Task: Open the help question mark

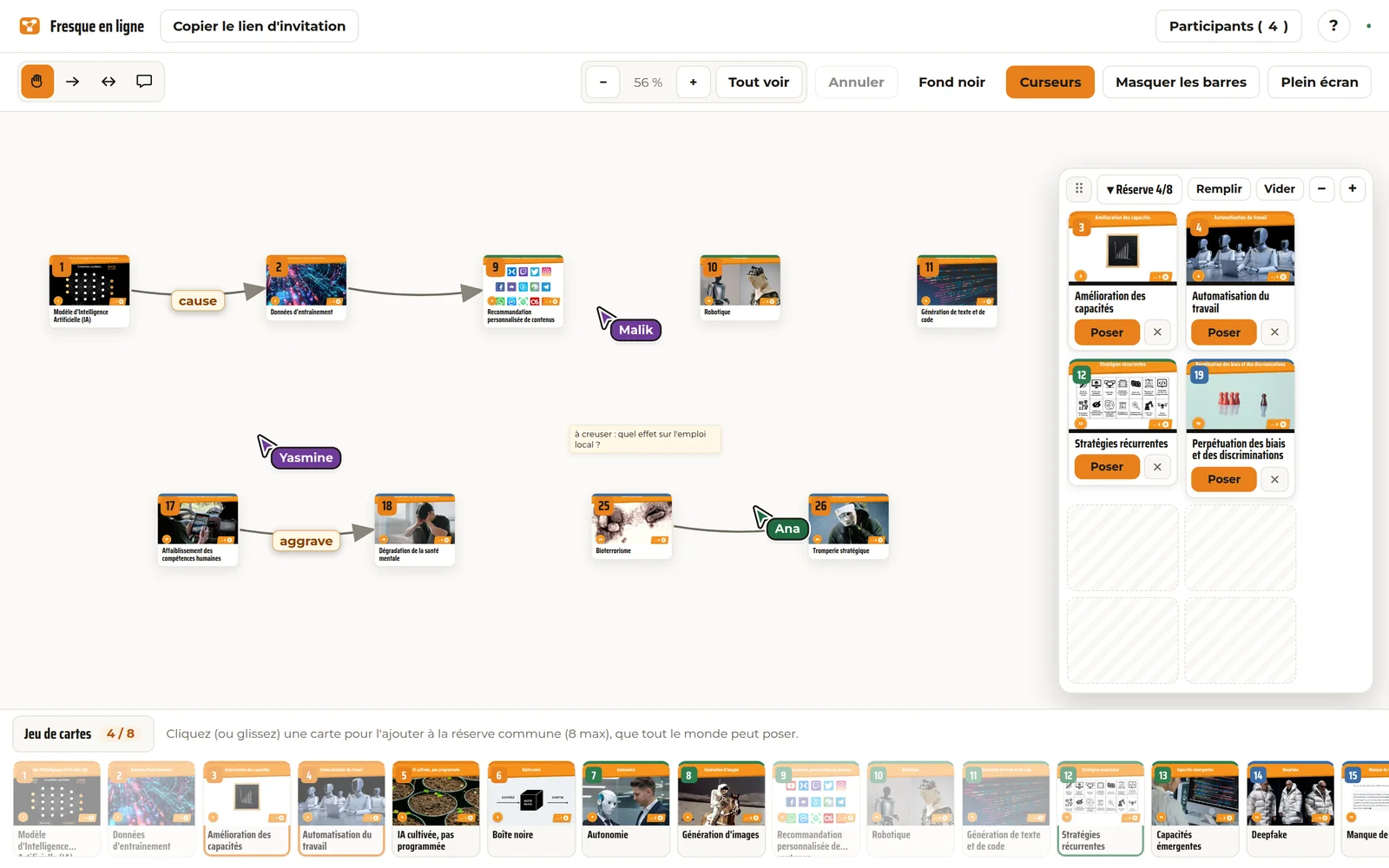Action: coord(1333,26)
